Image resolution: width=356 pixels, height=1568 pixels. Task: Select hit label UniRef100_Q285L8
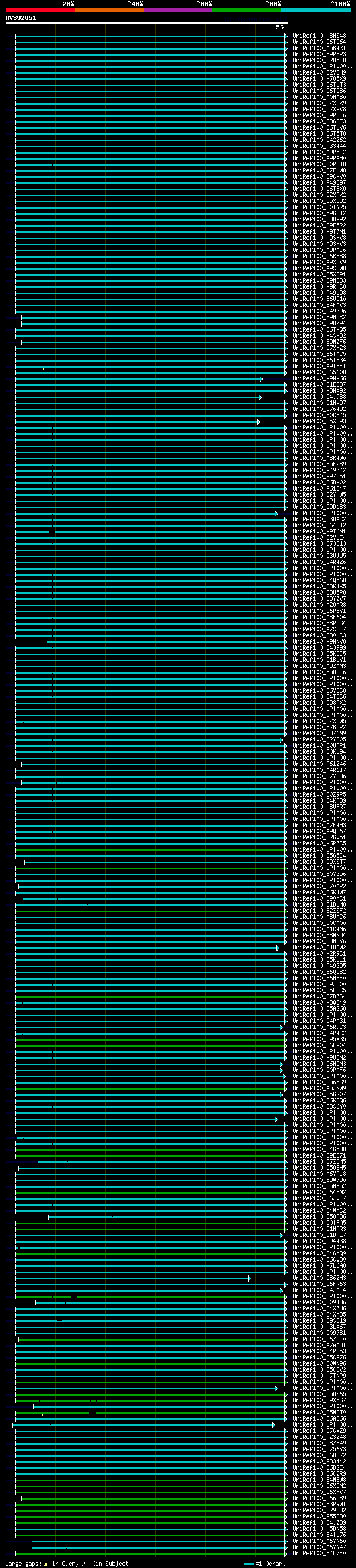[x=319, y=60]
